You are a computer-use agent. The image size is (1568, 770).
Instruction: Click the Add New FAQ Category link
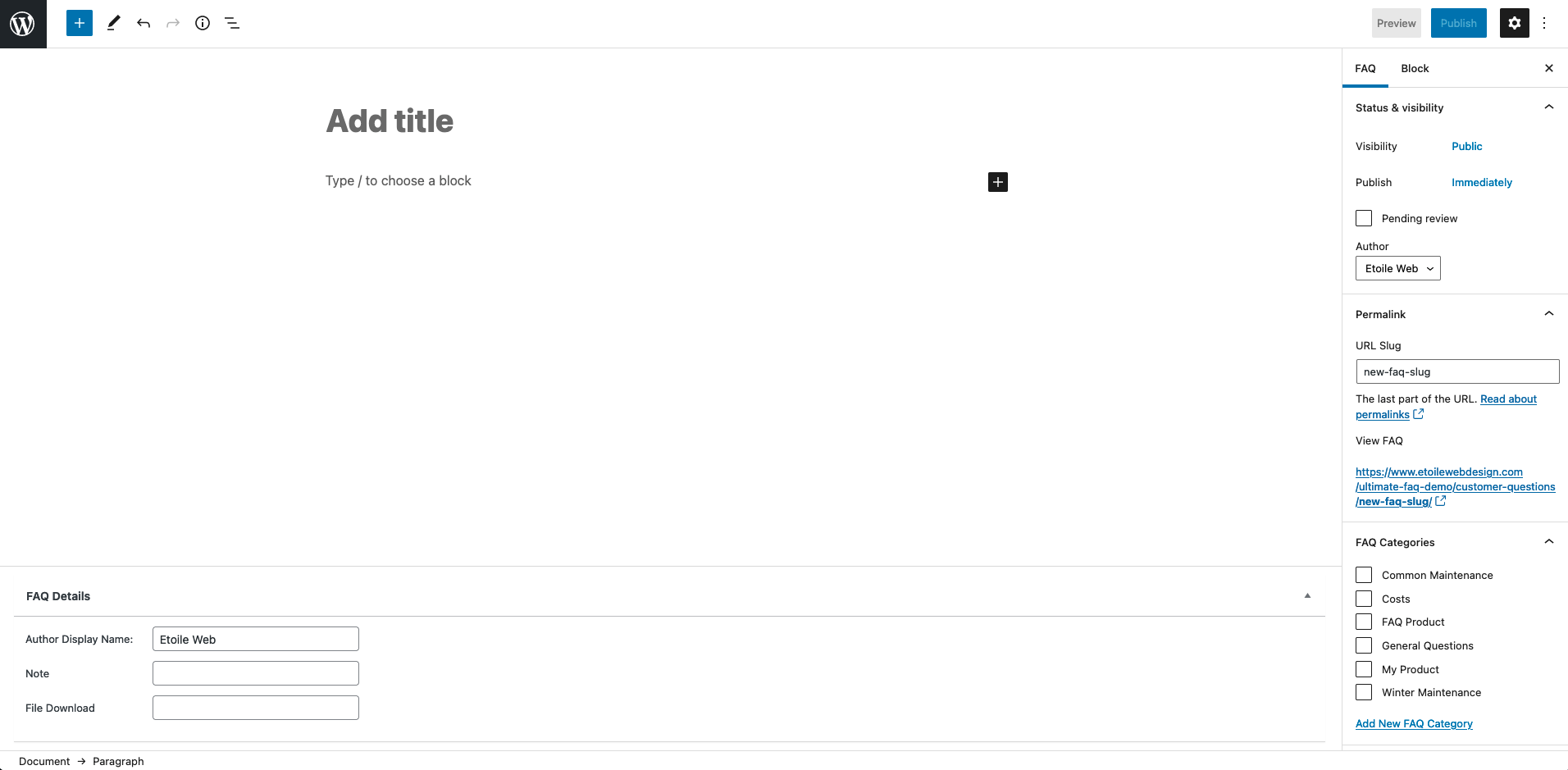(1414, 723)
